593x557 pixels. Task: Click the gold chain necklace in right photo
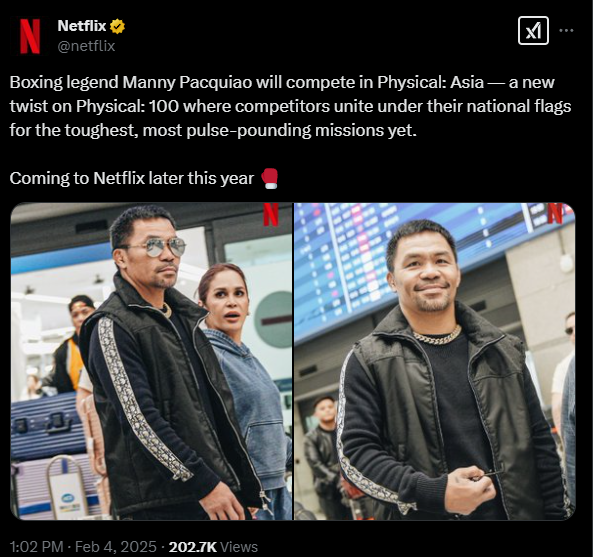(x=437, y=336)
